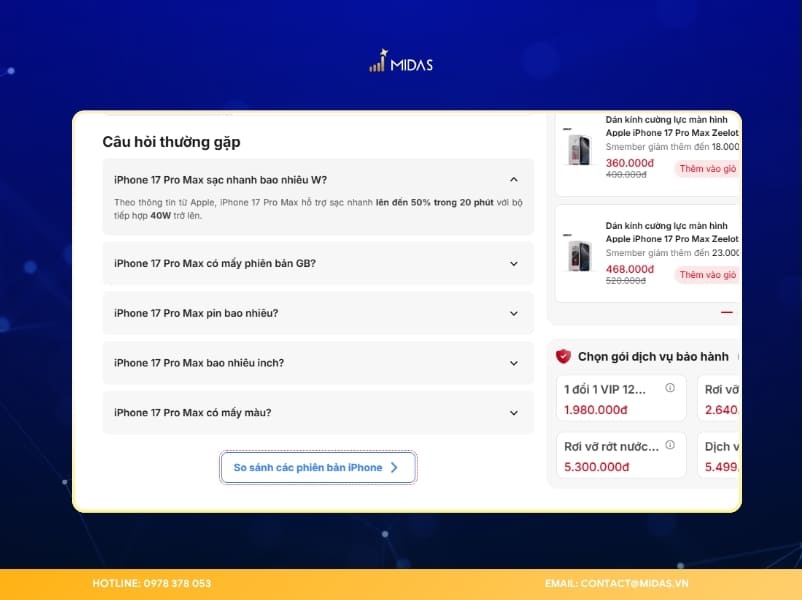Click the answer text mentioning 40W adapter
Viewport: 802px width, 600px height.
318,209
